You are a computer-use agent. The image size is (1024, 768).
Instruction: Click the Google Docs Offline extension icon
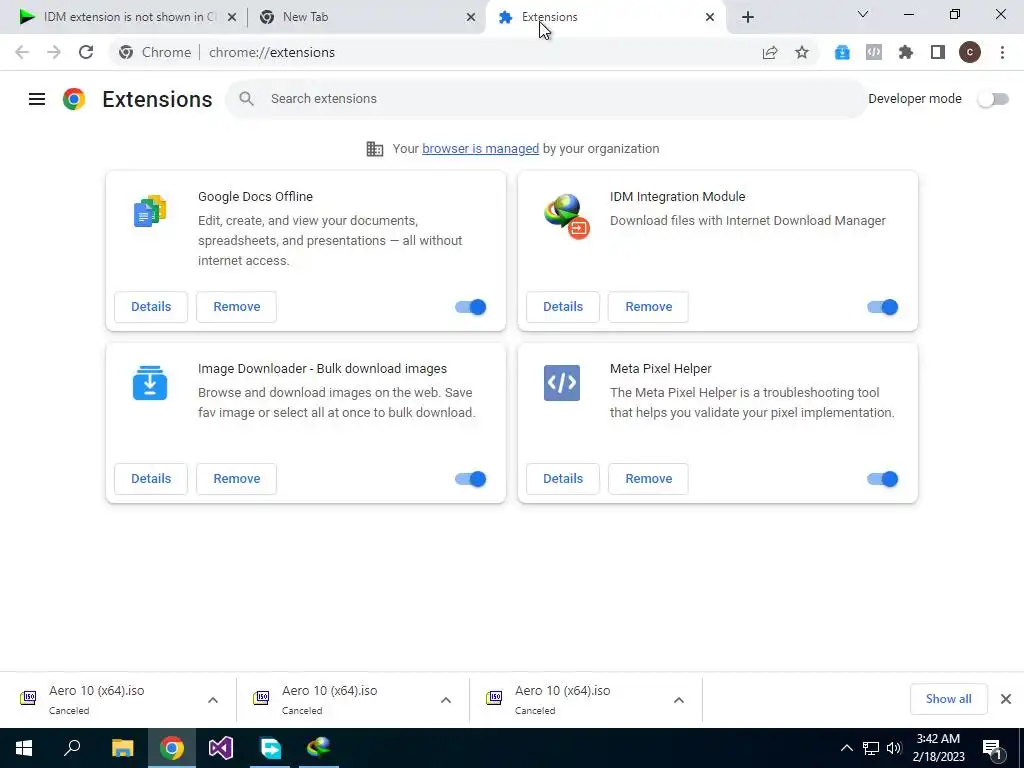[x=150, y=211]
